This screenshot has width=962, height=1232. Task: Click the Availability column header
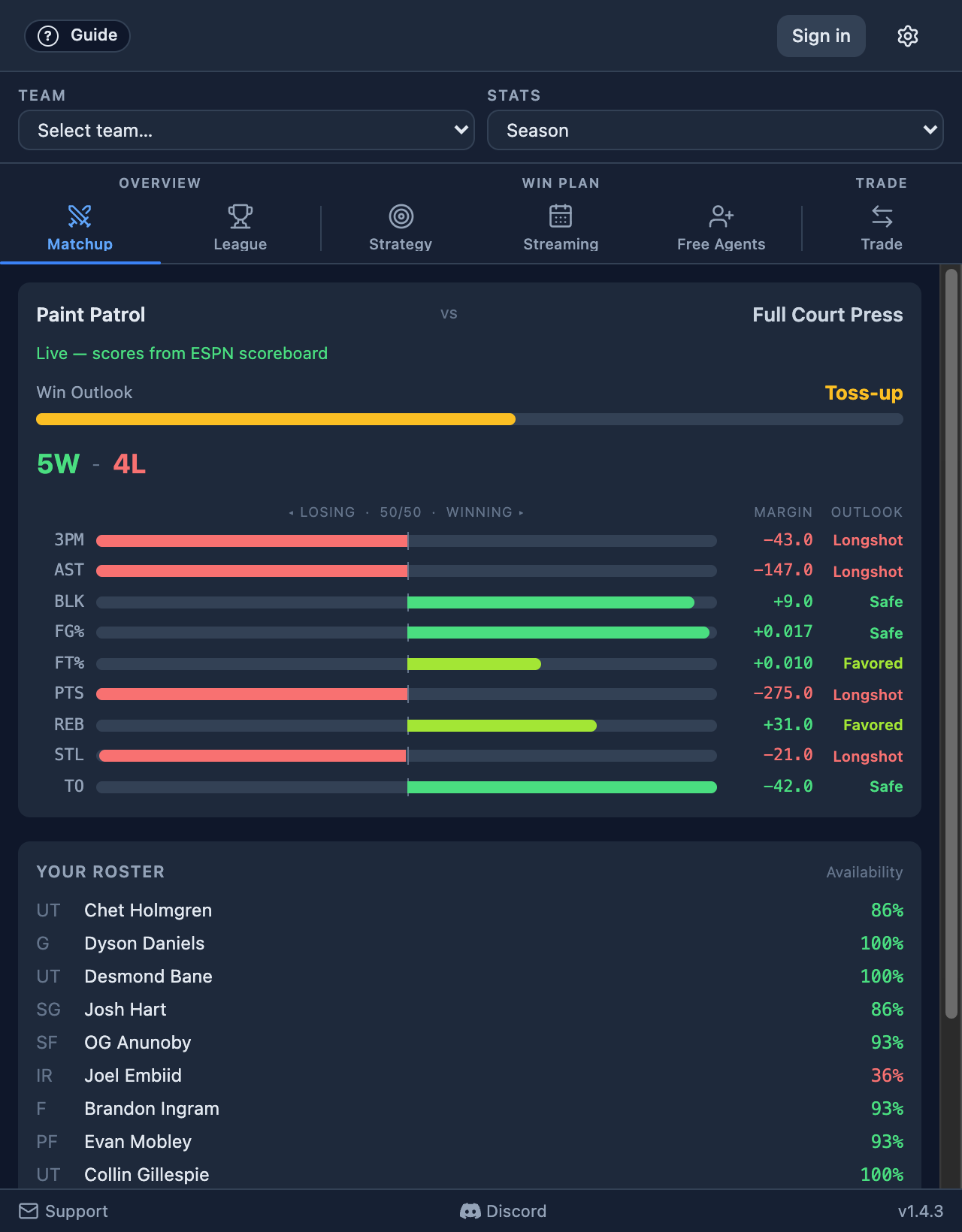[864, 872]
